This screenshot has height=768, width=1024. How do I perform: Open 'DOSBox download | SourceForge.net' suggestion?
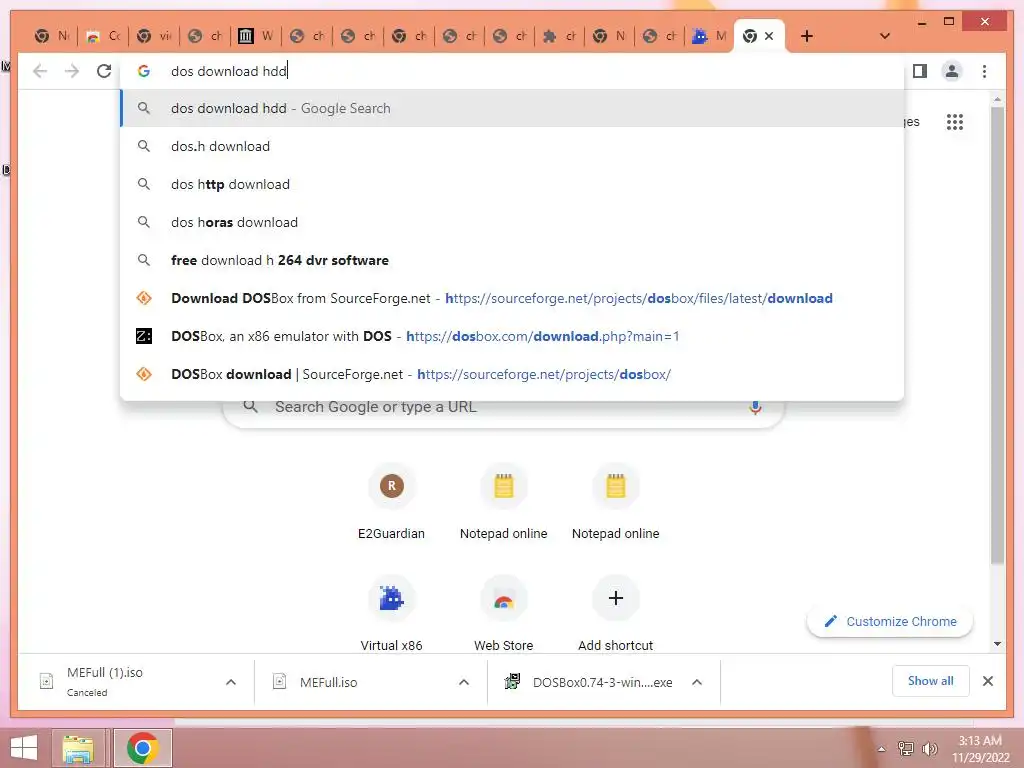512,374
